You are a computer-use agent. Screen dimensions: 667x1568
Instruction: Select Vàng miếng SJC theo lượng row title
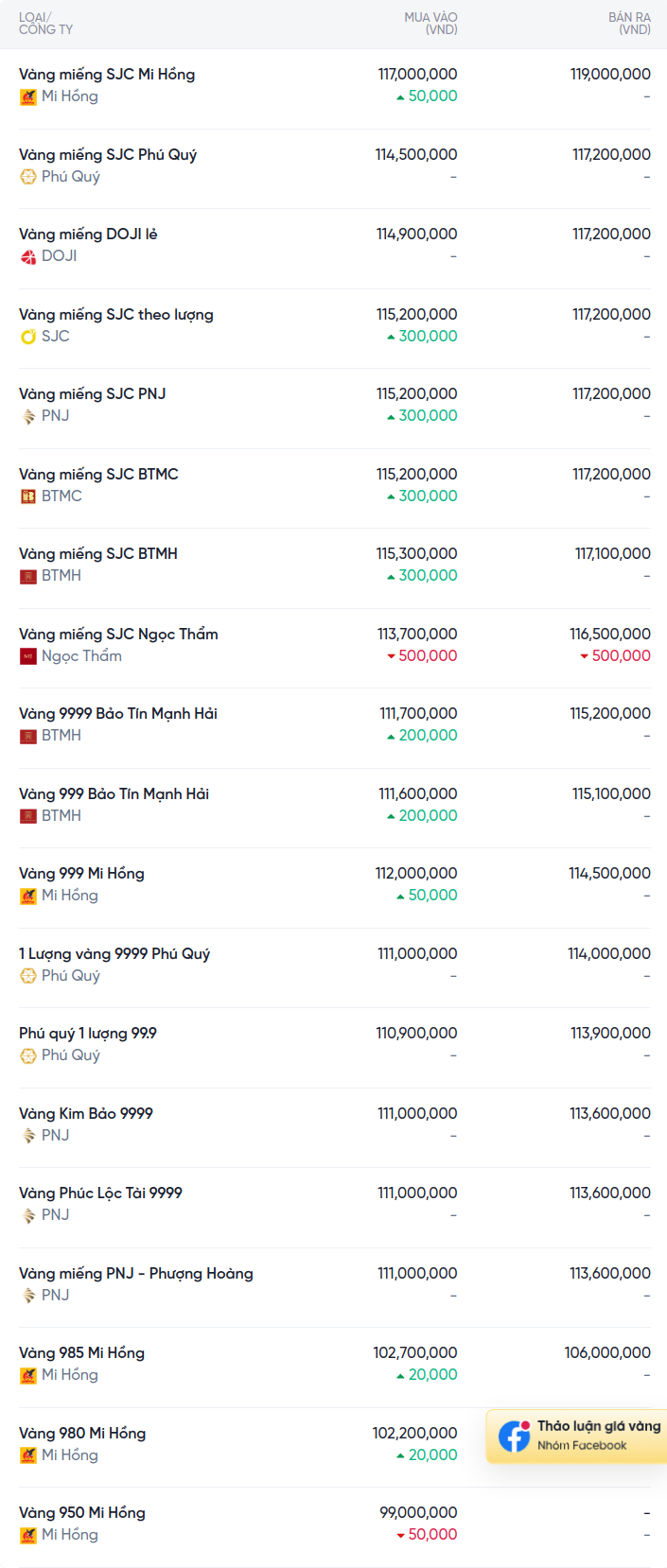(116, 315)
